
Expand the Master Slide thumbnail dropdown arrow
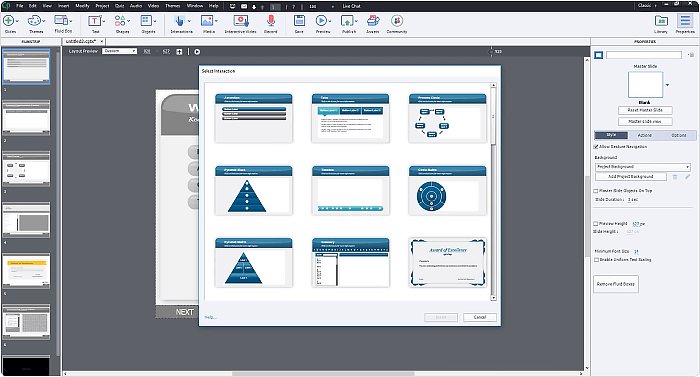pyautogui.click(x=667, y=85)
